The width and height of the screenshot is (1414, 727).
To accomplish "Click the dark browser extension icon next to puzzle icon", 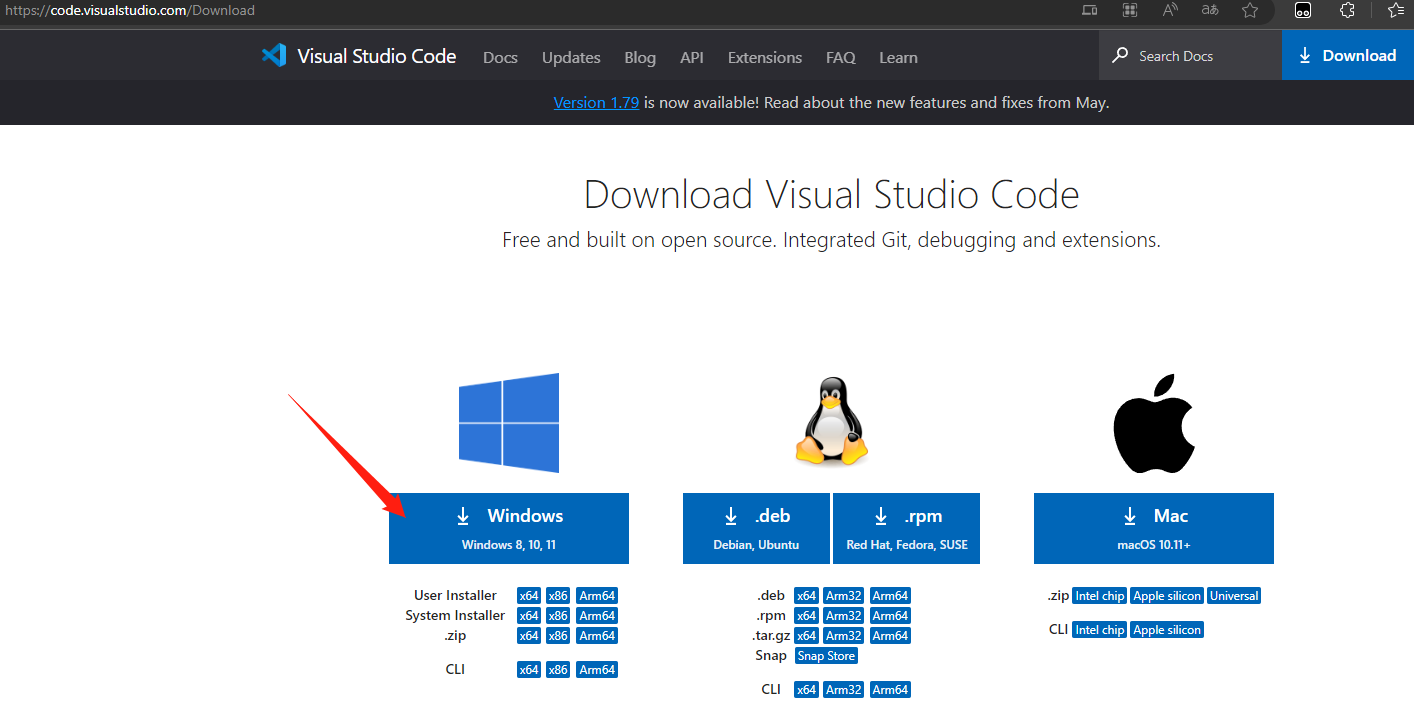I will pos(1303,10).
